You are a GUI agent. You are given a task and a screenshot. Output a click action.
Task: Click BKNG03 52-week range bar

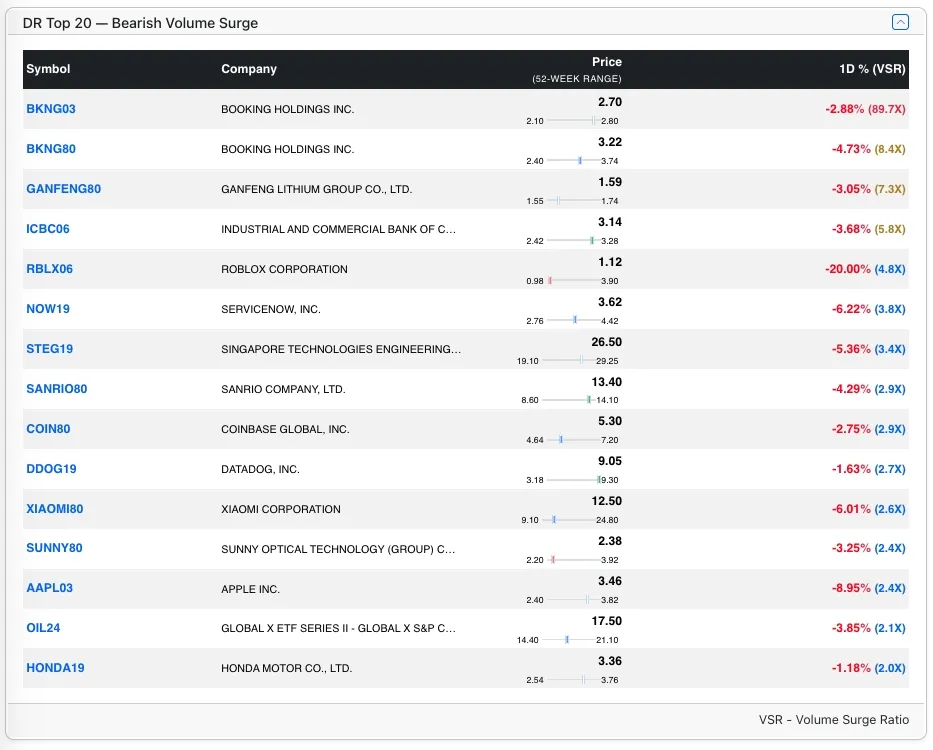click(x=572, y=121)
